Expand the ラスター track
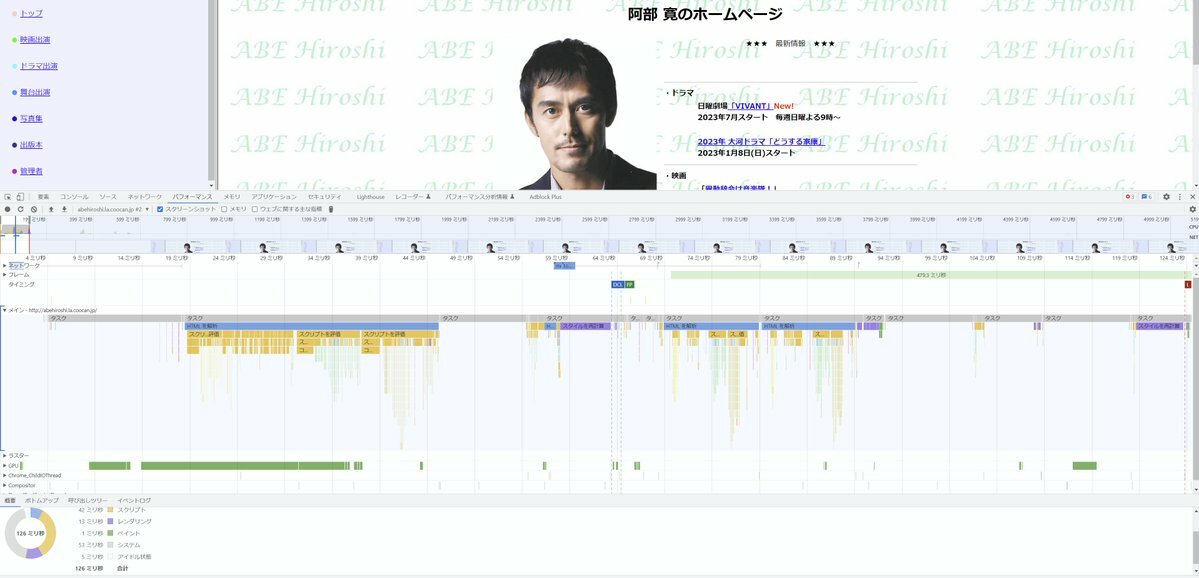This screenshot has width=1199, height=578. pos(4,456)
